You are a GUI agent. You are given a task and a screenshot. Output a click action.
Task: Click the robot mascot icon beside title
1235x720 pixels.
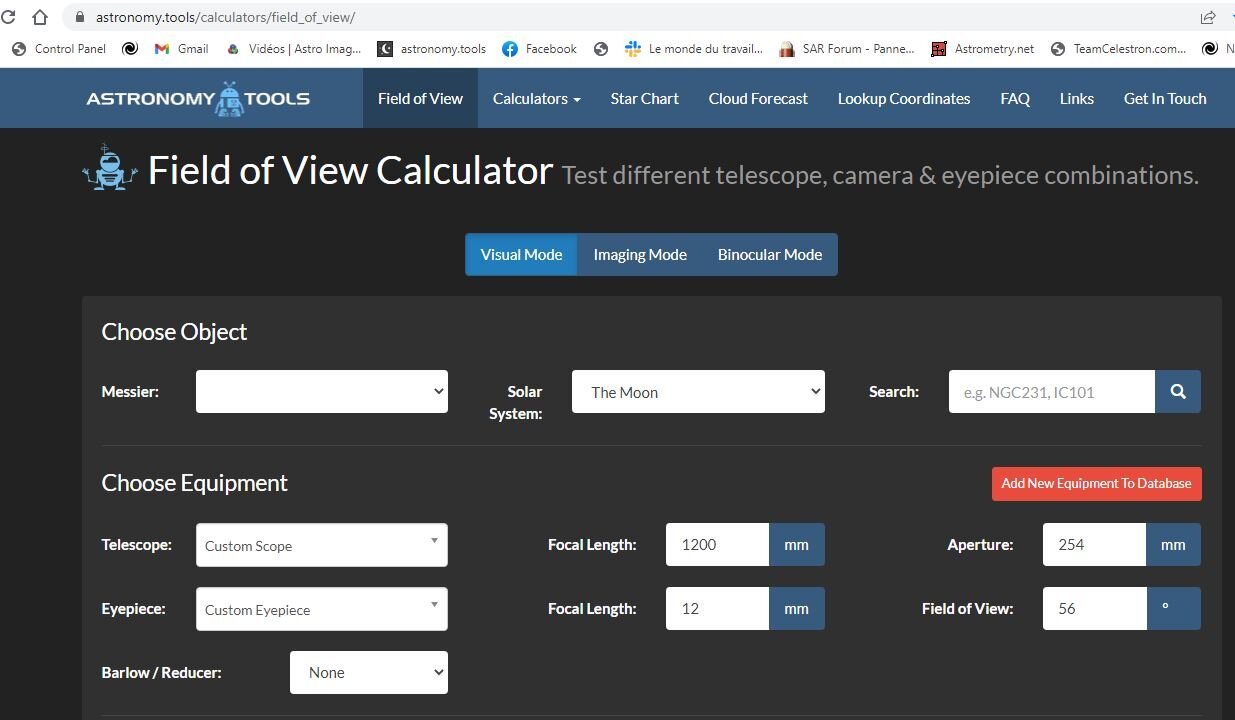[110, 168]
